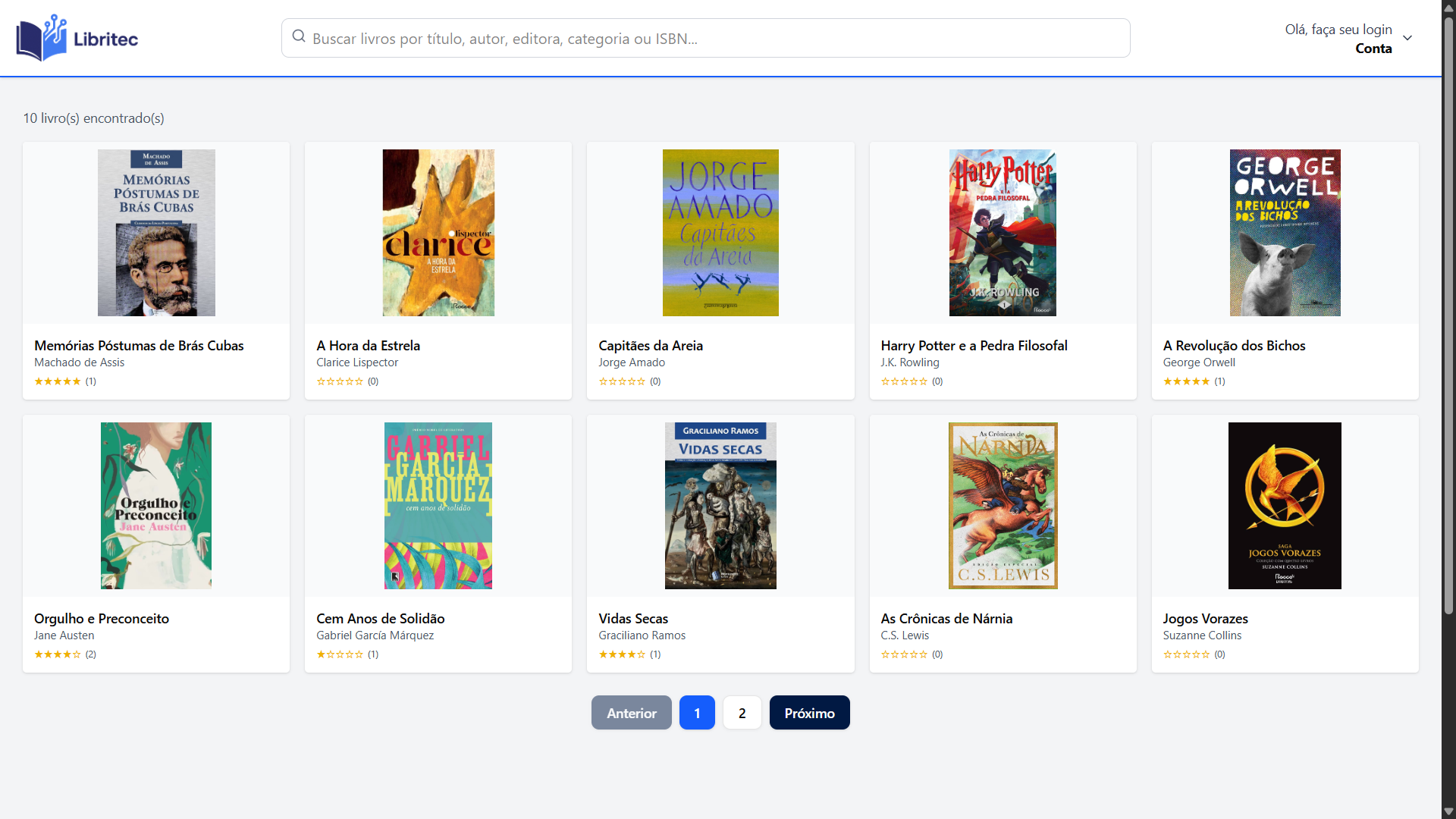Select the Memórias Póstumas de Brás Cubas title
Viewport: 1456px width, 819px height.
139,346
